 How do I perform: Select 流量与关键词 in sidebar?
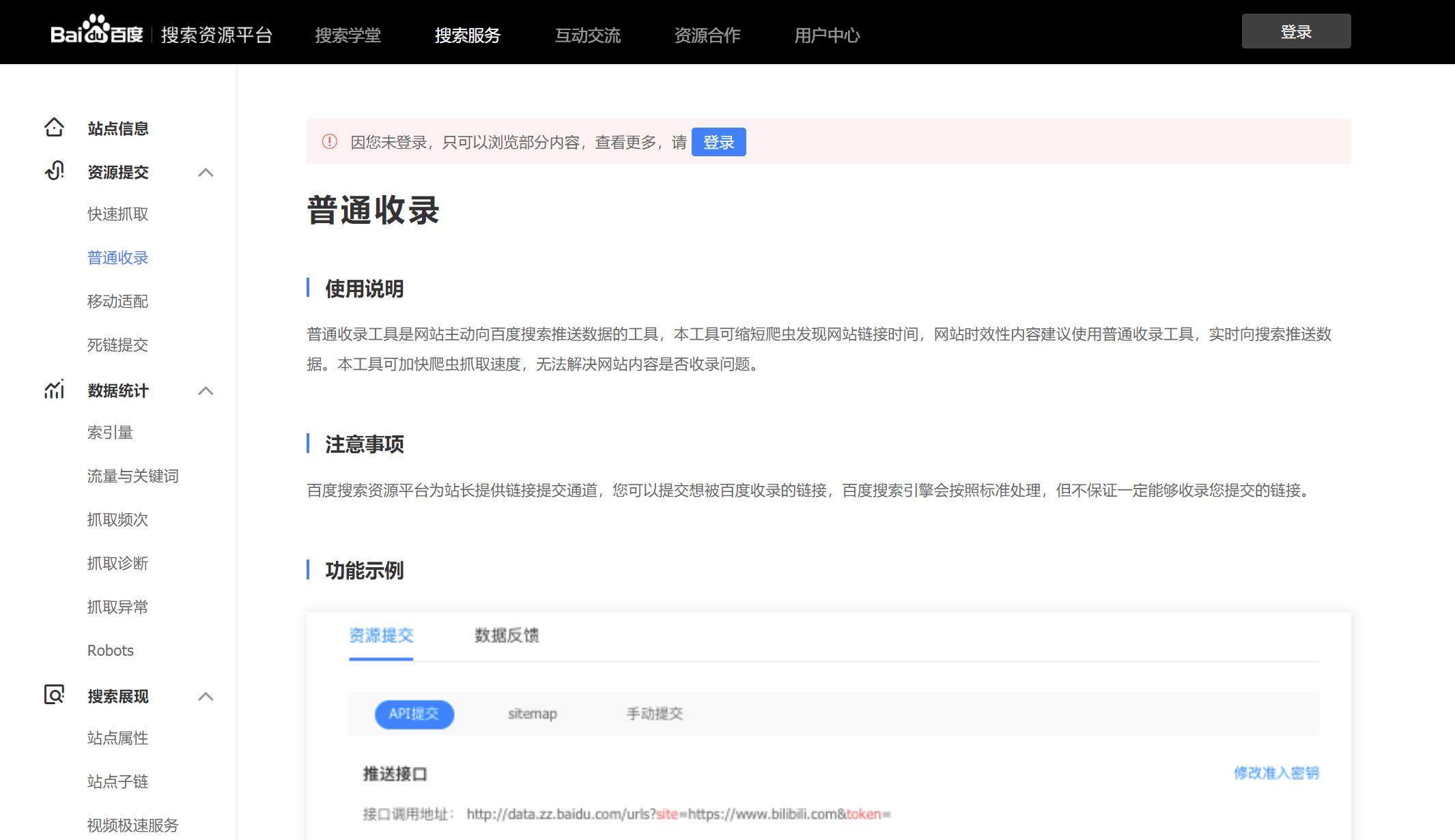(133, 476)
